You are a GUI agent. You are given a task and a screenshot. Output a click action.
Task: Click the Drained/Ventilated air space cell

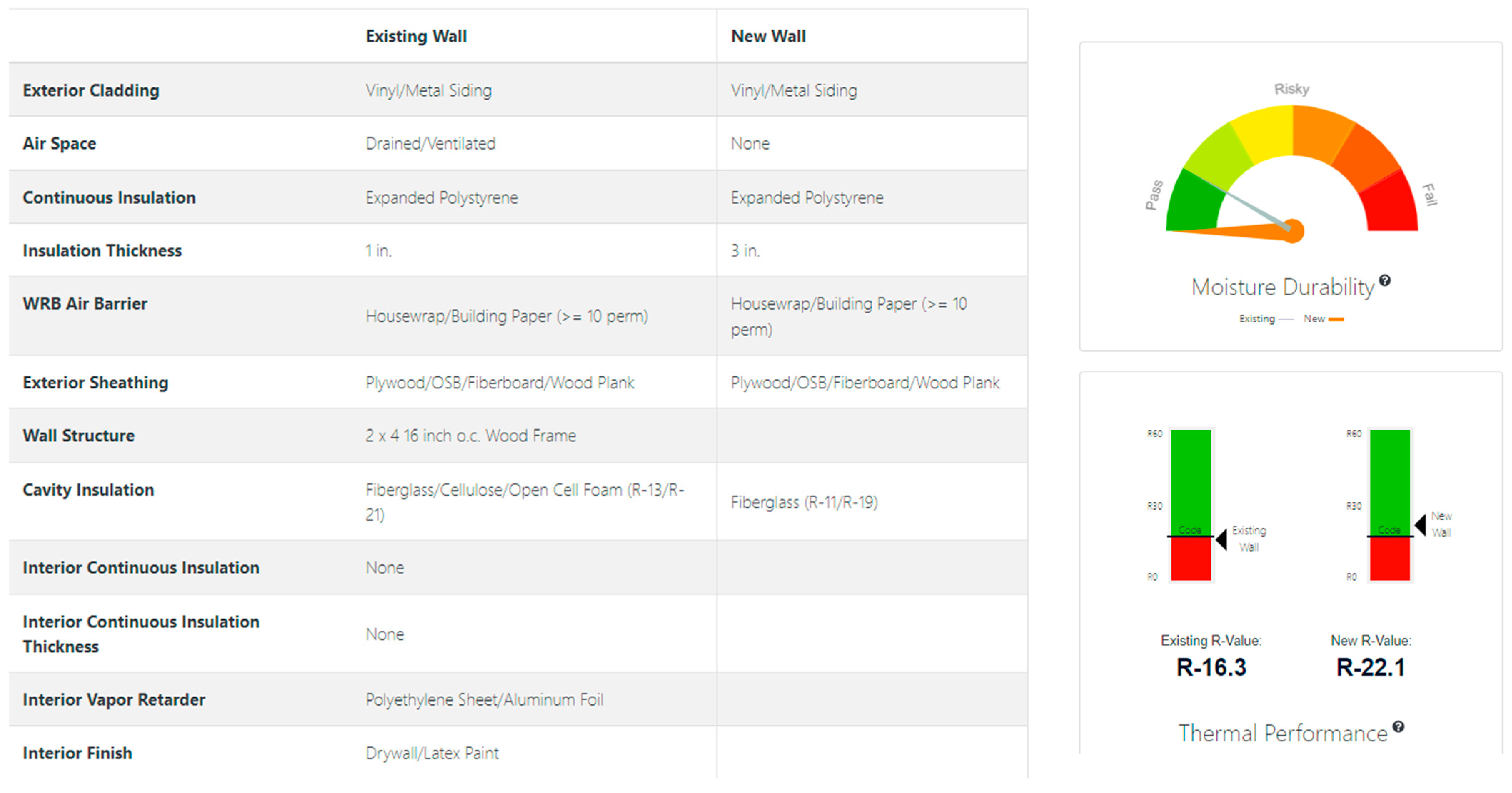pyautogui.click(x=430, y=144)
